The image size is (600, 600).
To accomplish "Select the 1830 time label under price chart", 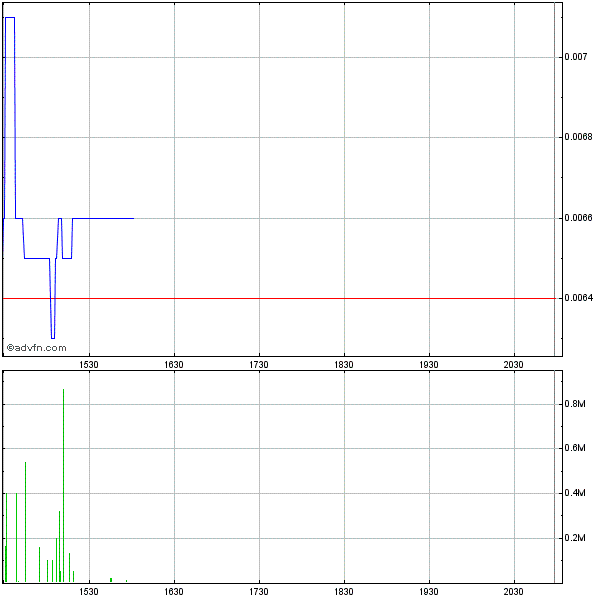I will (x=344, y=365).
